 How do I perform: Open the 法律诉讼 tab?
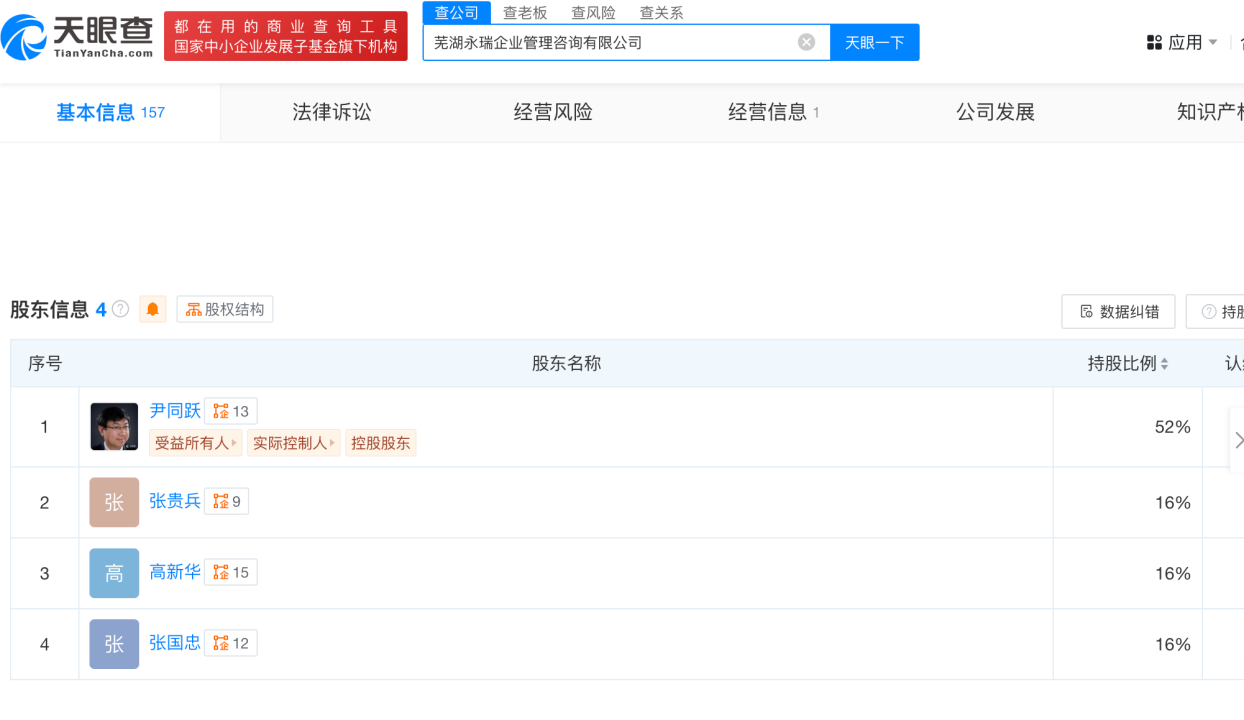click(x=331, y=112)
